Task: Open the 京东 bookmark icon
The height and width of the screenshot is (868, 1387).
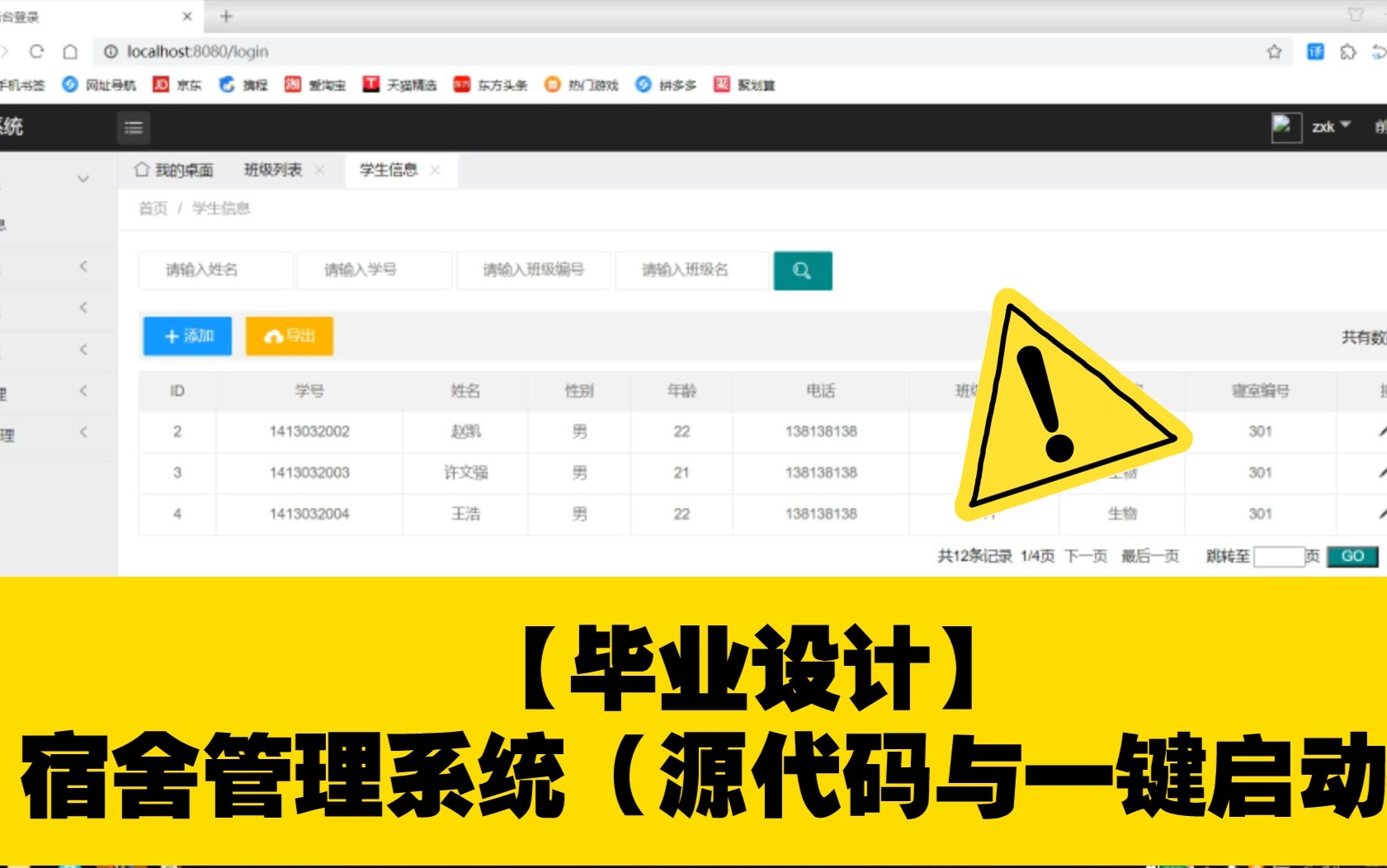Action: (162, 83)
